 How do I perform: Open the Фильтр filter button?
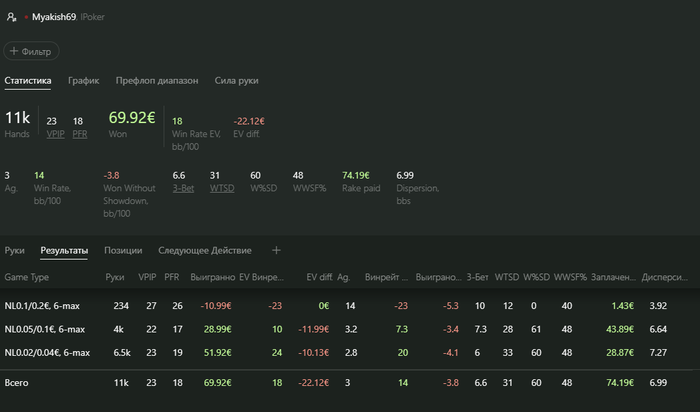coord(32,50)
